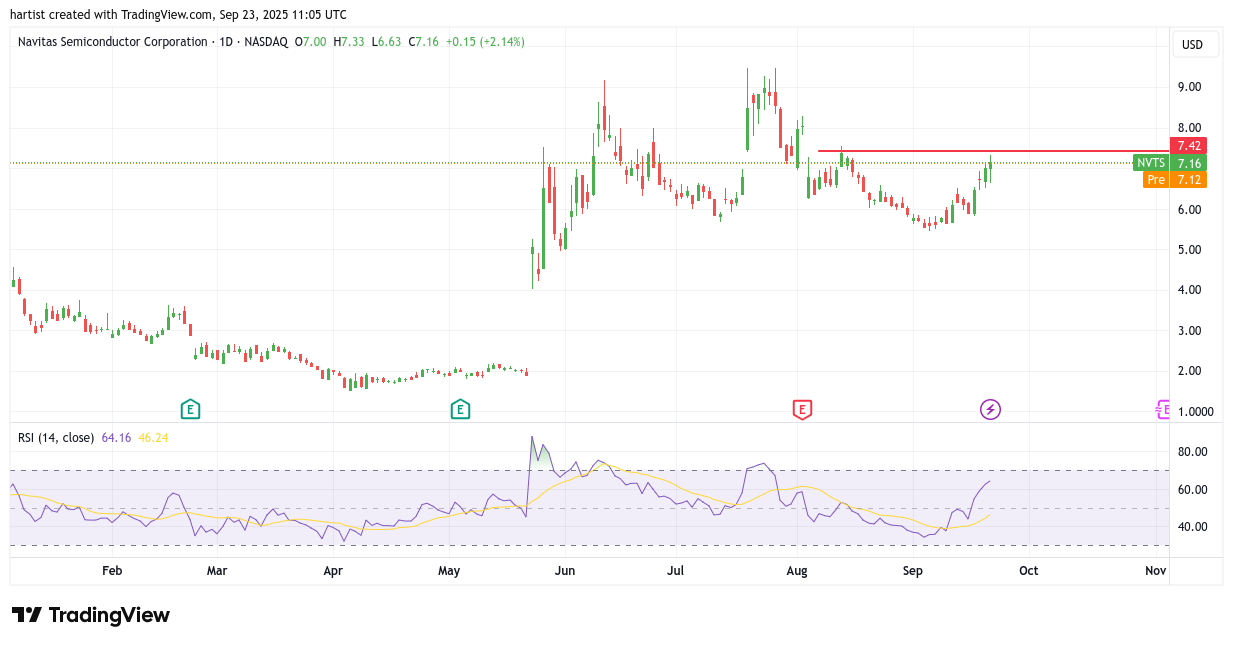Image resolution: width=1233 pixels, height=645 pixels.
Task: Click the close price C7.16 value
Action: tap(424, 42)
